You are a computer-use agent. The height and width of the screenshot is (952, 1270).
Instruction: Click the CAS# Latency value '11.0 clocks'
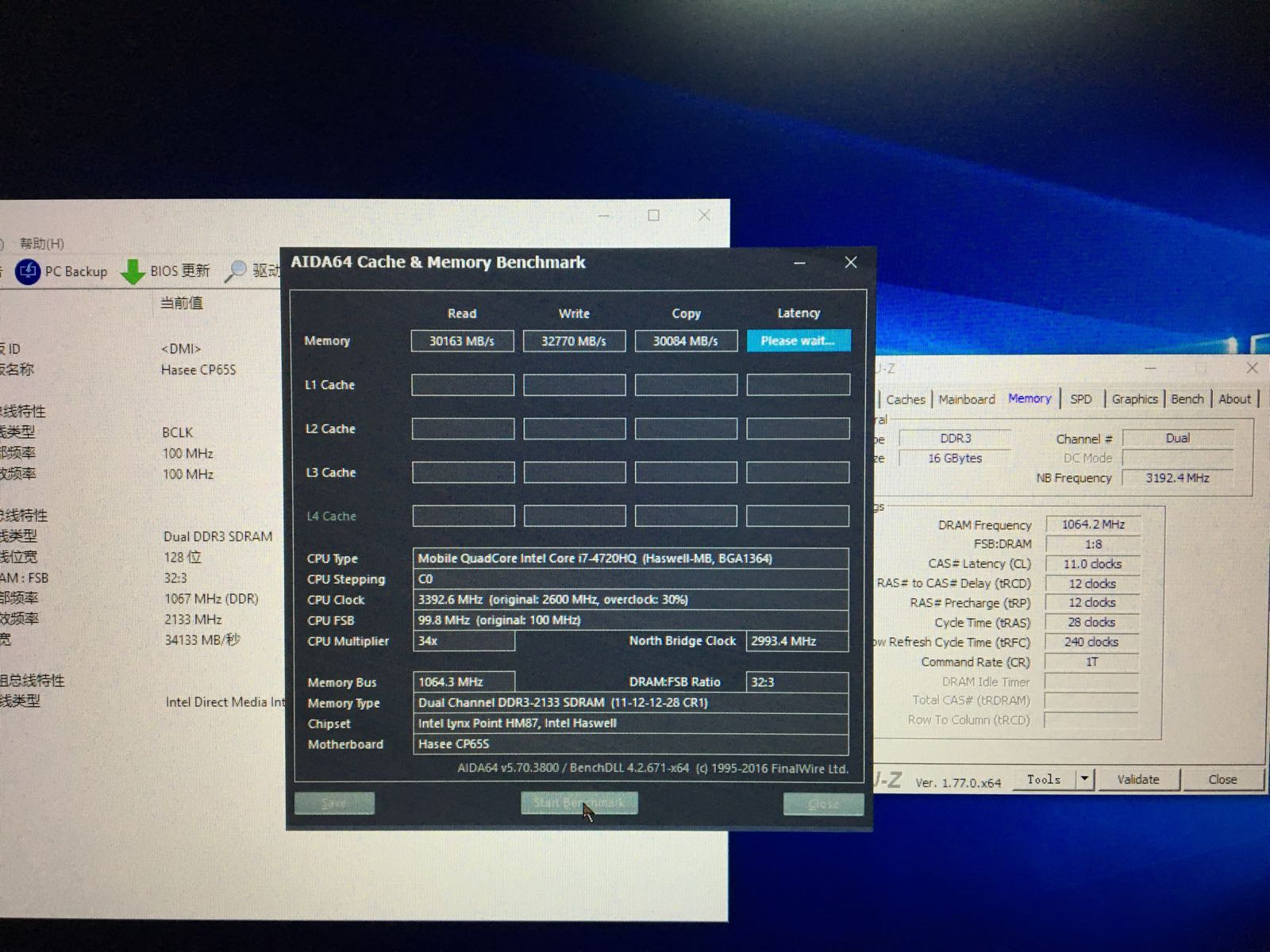[1093, 564]
